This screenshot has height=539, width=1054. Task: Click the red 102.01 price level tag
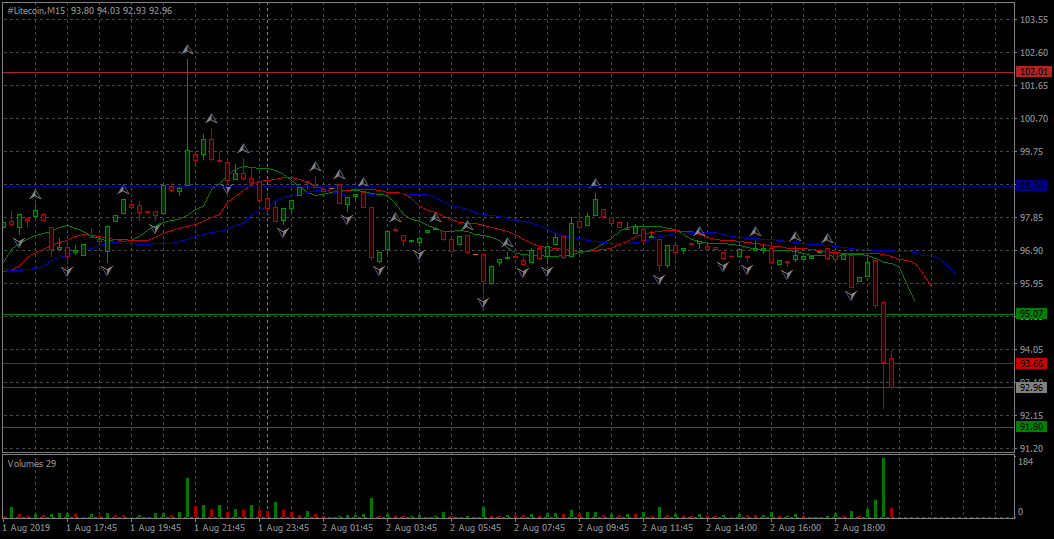pyautogui.click(x=1034, y=72)
